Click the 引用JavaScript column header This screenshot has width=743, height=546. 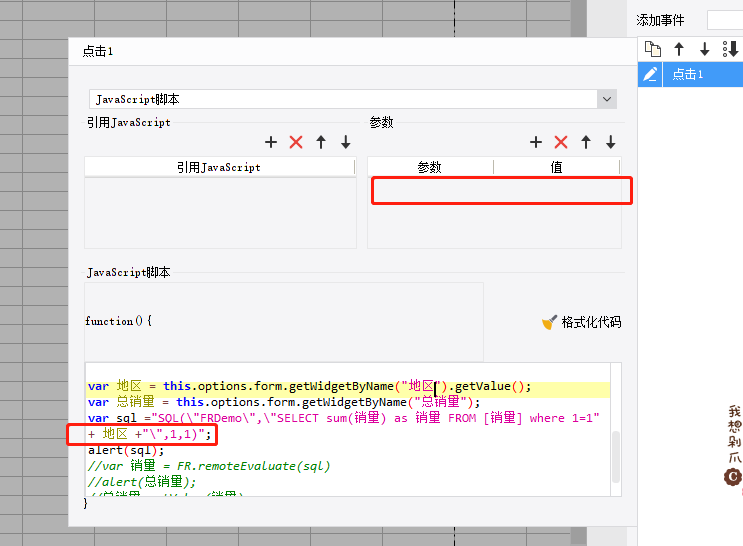[219, 167]
